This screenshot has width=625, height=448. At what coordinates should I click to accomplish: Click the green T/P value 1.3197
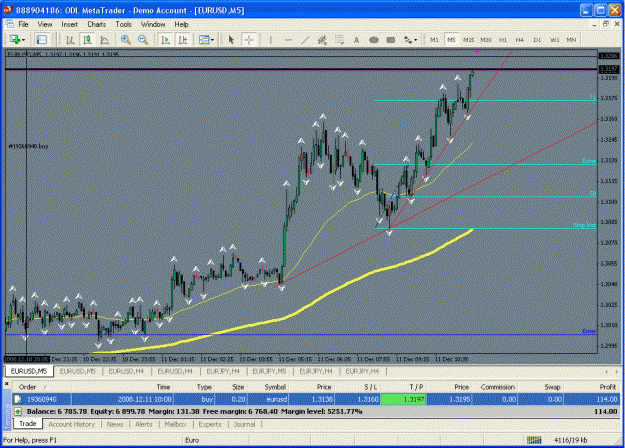[403, 399]
